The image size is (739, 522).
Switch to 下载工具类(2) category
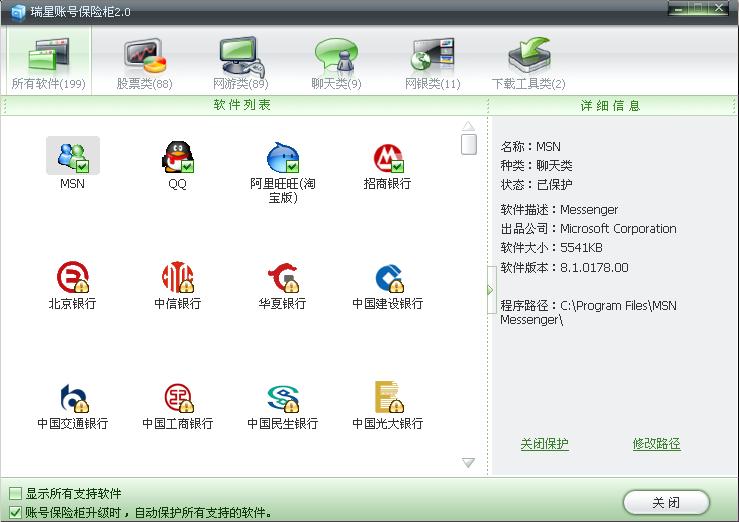click(x=528, y=63)
